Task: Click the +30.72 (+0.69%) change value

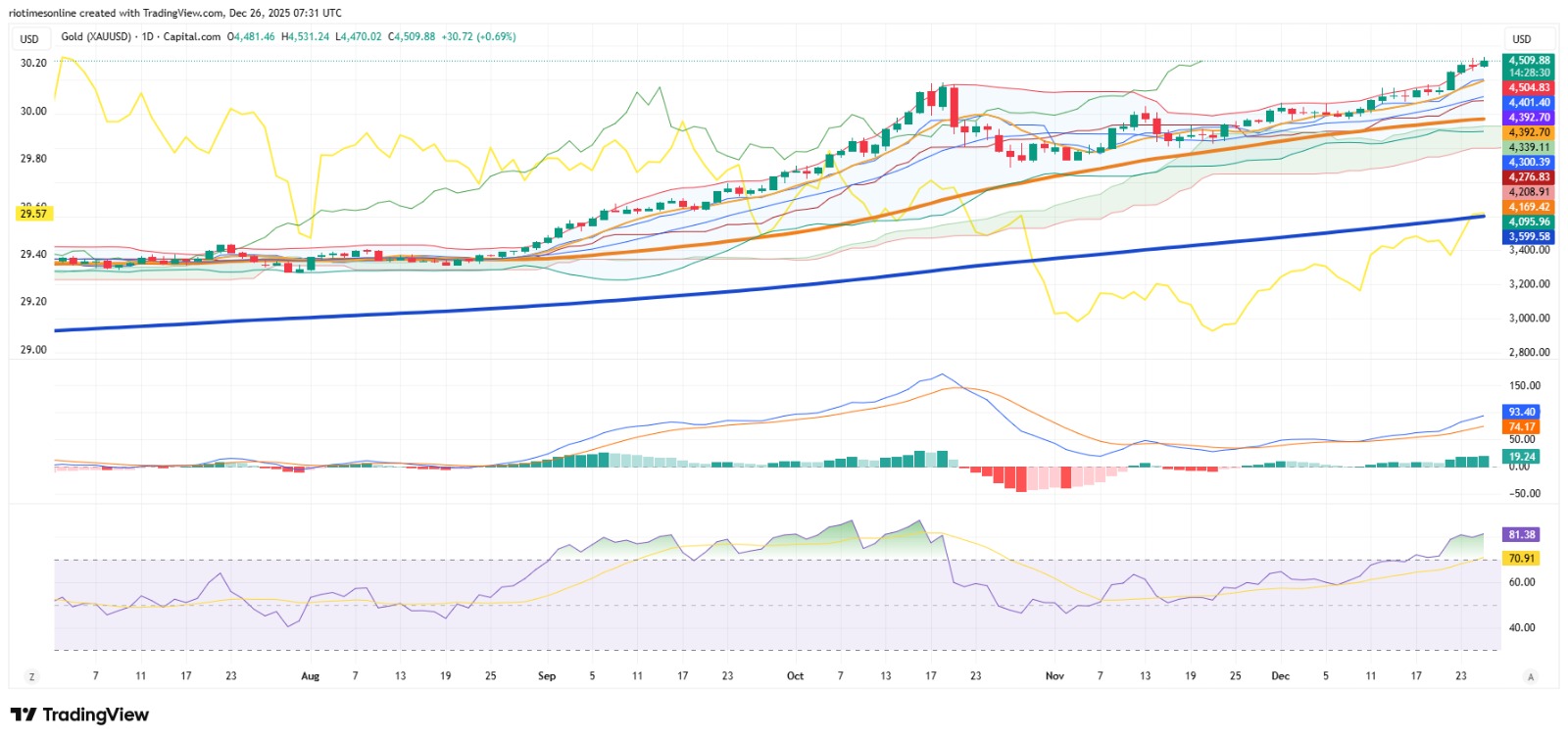Action: (478, 37)
